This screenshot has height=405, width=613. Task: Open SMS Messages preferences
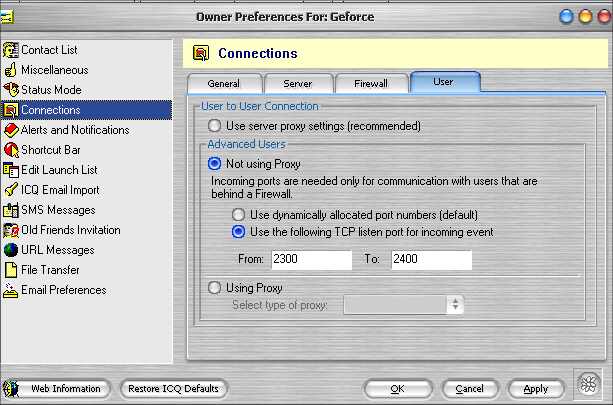86,210
